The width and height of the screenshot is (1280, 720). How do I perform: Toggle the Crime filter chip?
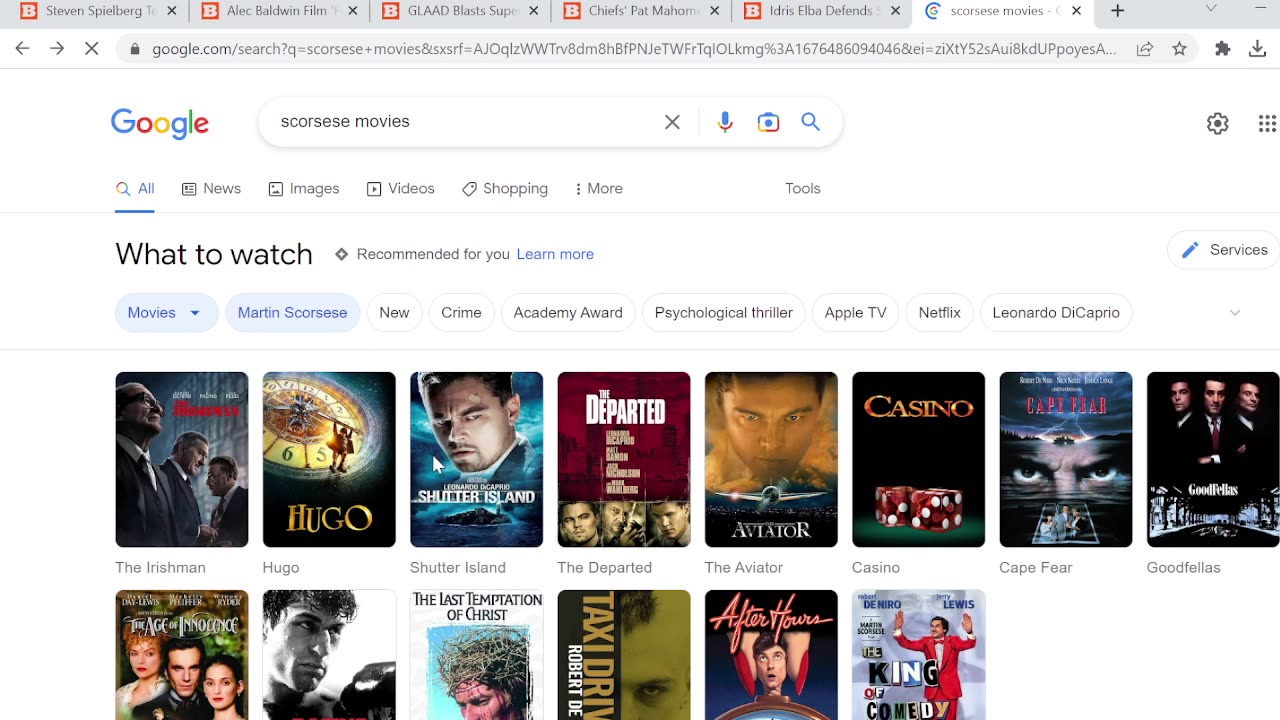(461, 313)
